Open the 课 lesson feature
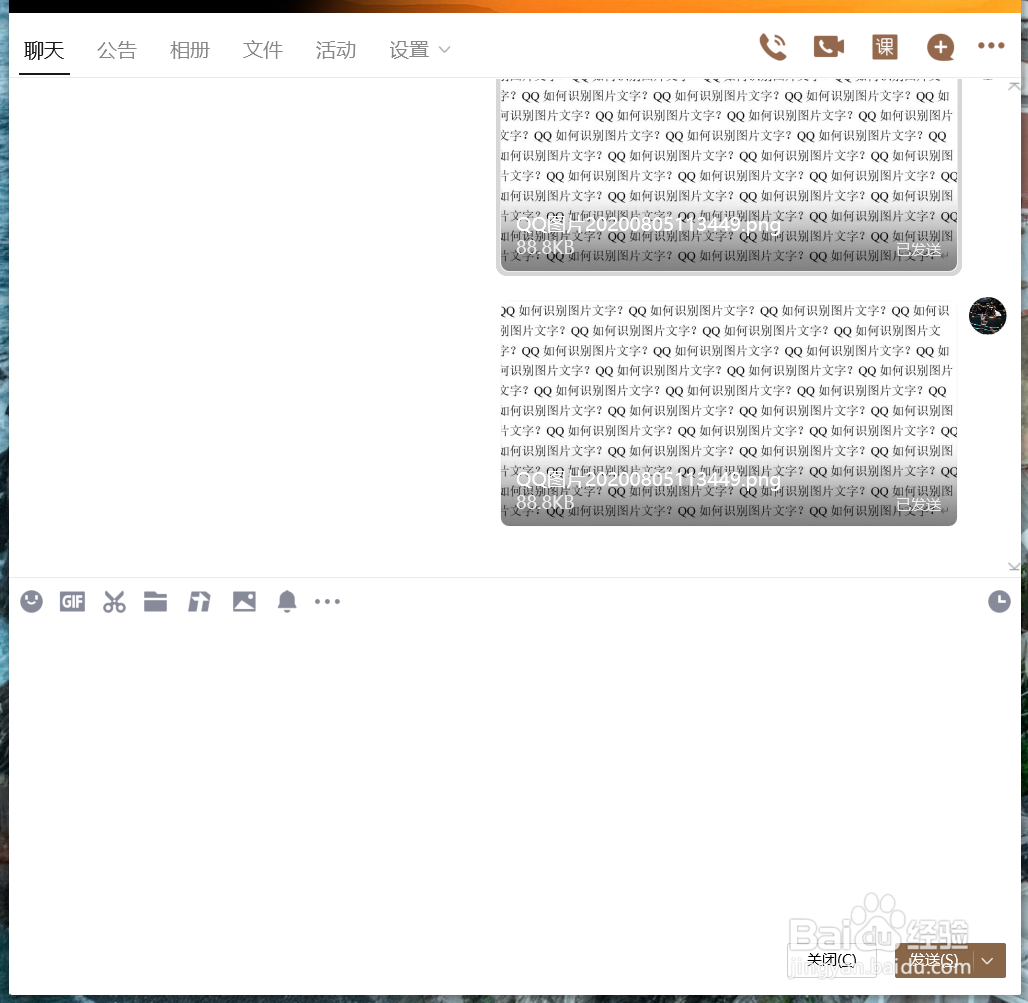Screen dimensions: 1028x1003 pyautogui.click(x=884, y=46)
